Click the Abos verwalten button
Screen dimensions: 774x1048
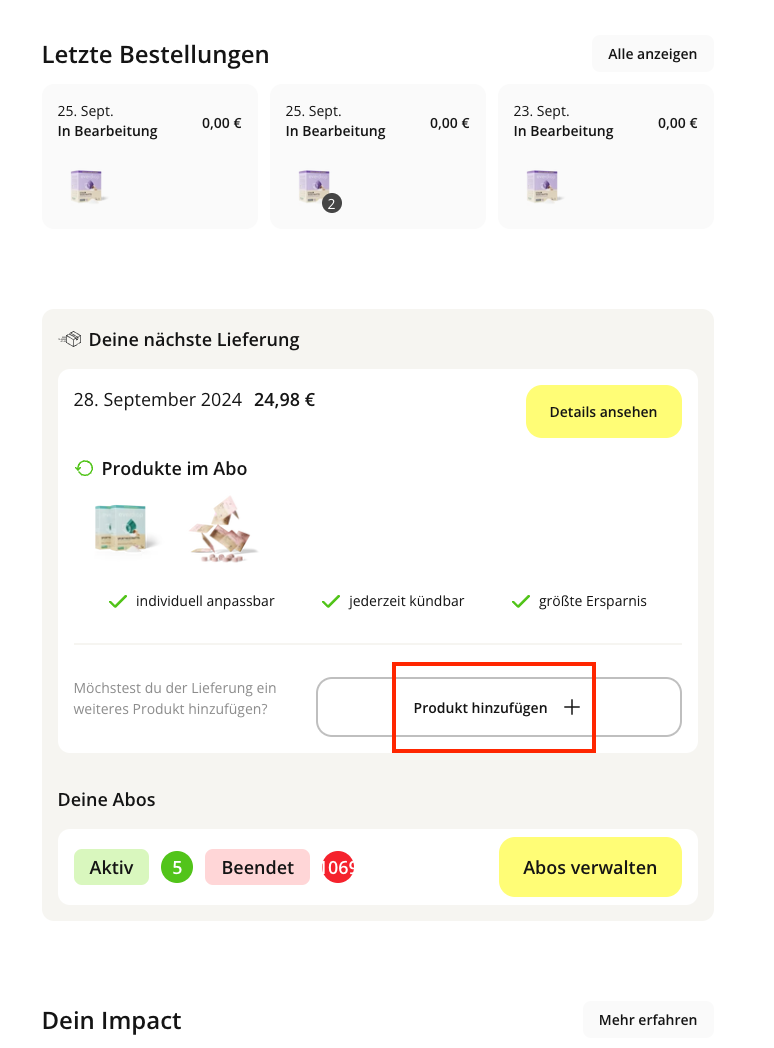click(590, 867)
